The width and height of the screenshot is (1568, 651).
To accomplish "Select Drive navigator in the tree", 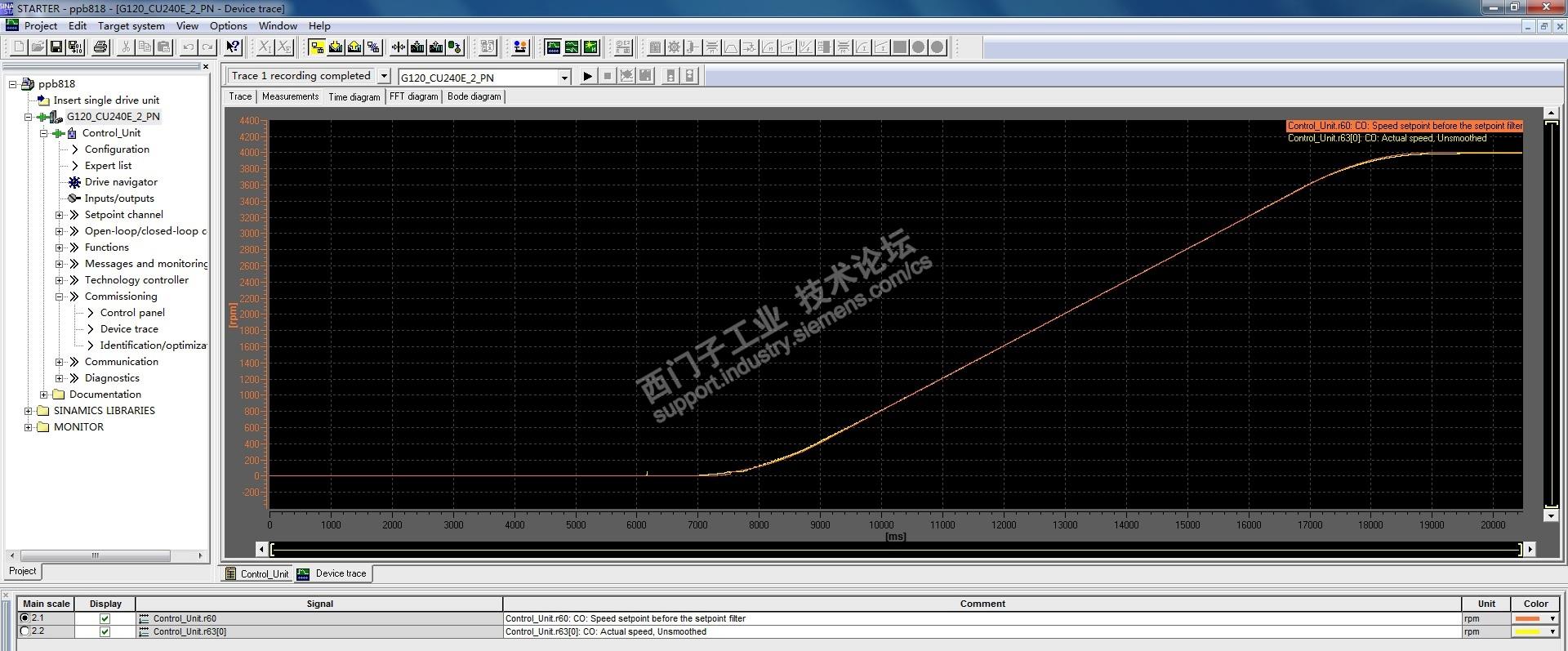I will coord(121,182).
